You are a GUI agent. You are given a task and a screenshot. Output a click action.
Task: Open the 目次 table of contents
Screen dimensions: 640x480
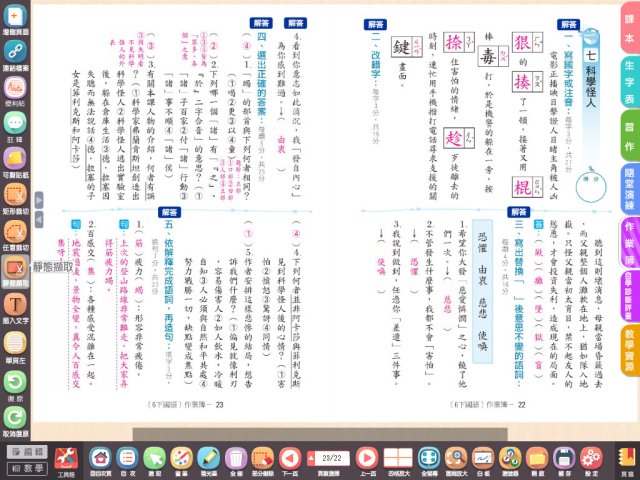click(127, 456)
